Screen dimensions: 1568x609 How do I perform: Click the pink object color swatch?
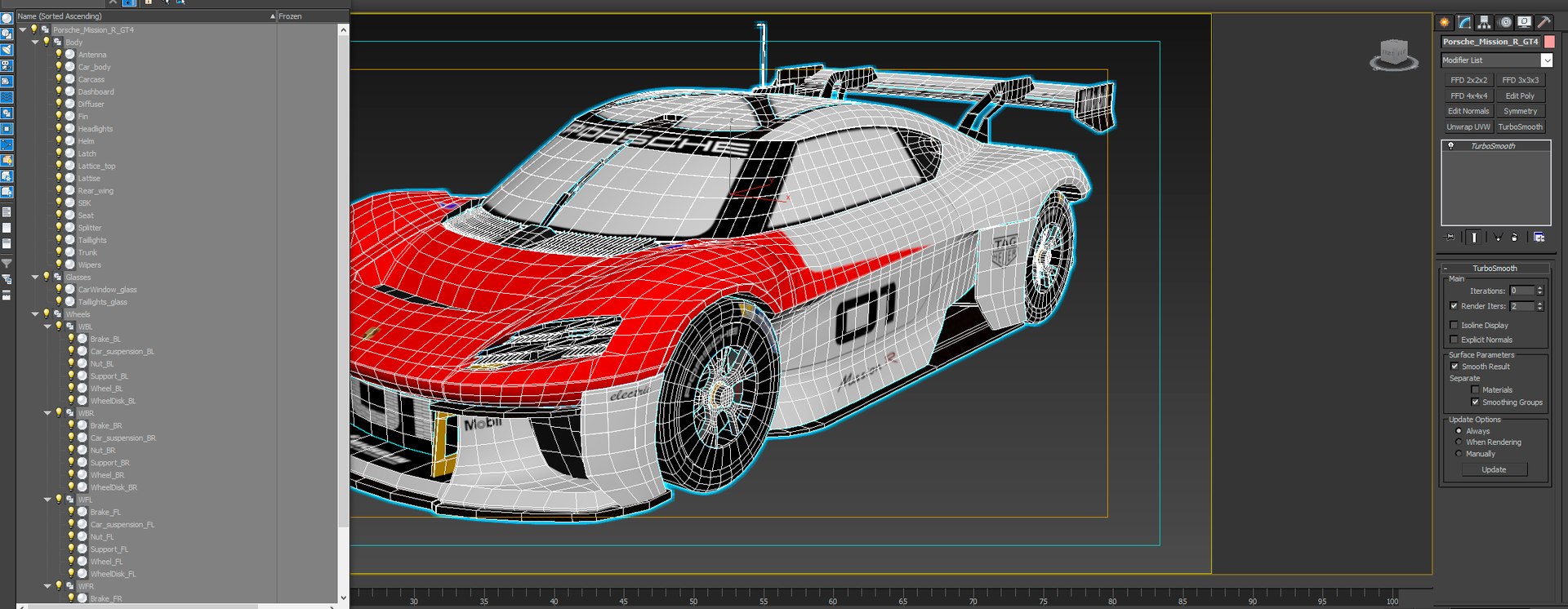point(1549,42)
